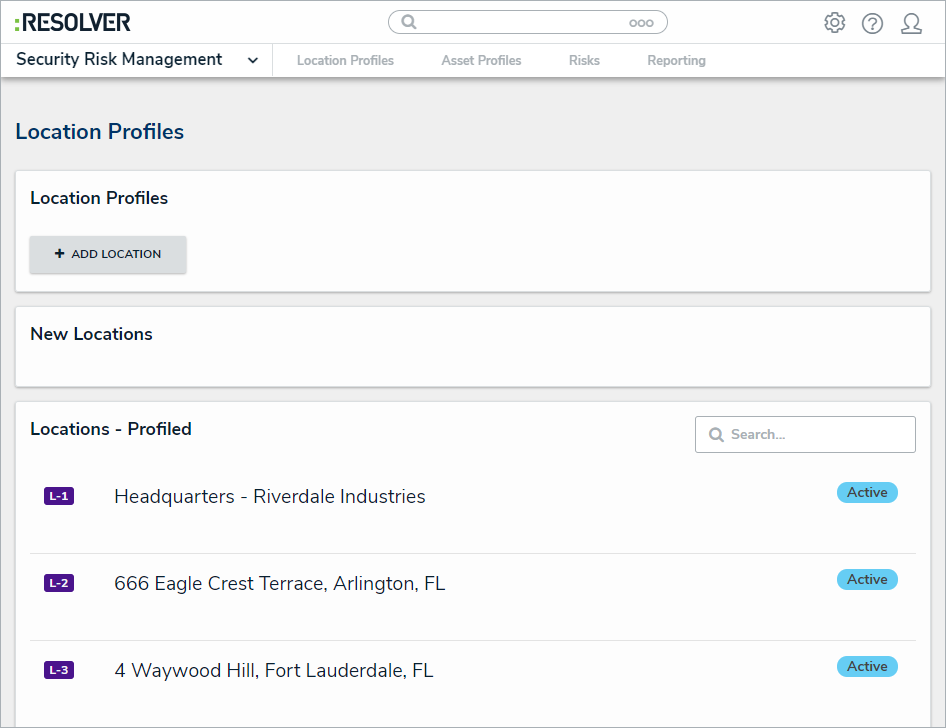This screenshot has width=946, height=728.
Task: Click the Active status tag for Headquarters
Action: (867, 492)
